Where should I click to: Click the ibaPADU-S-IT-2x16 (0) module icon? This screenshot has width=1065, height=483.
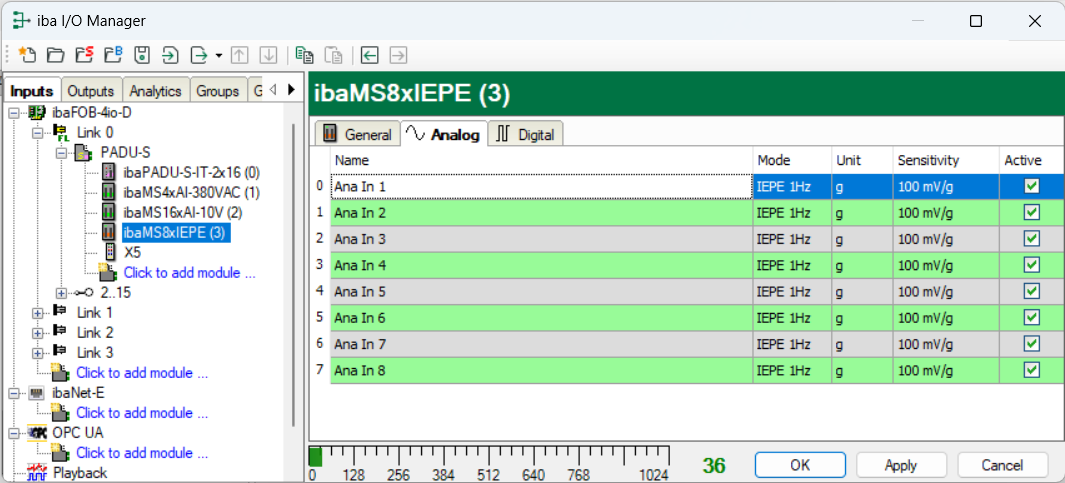coord(107,172)
